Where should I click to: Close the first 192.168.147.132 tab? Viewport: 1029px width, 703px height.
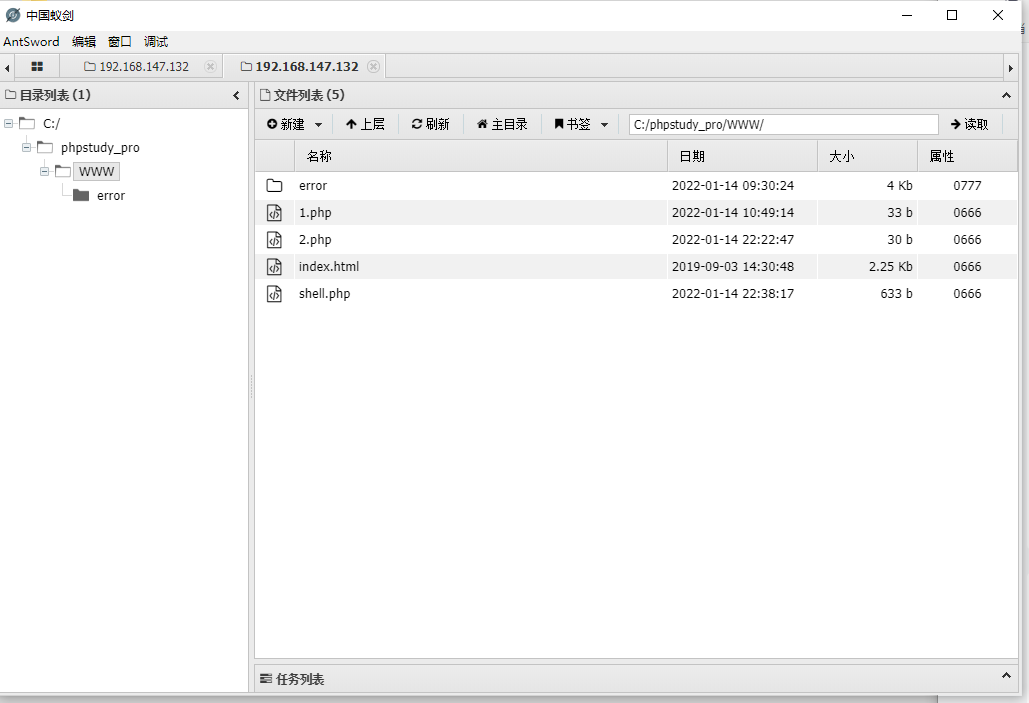click(x=210, y=66)
